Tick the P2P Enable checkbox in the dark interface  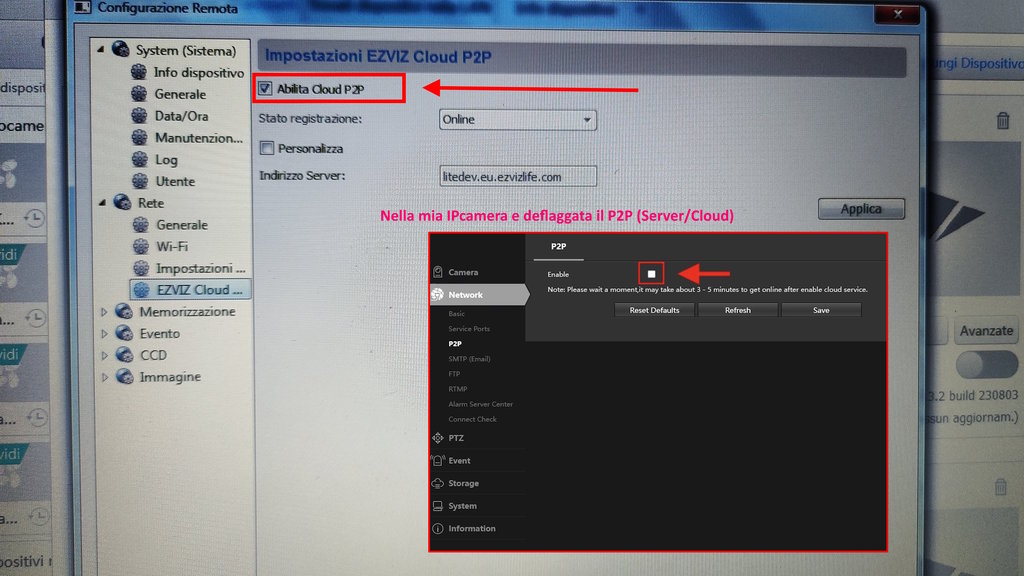651,274
